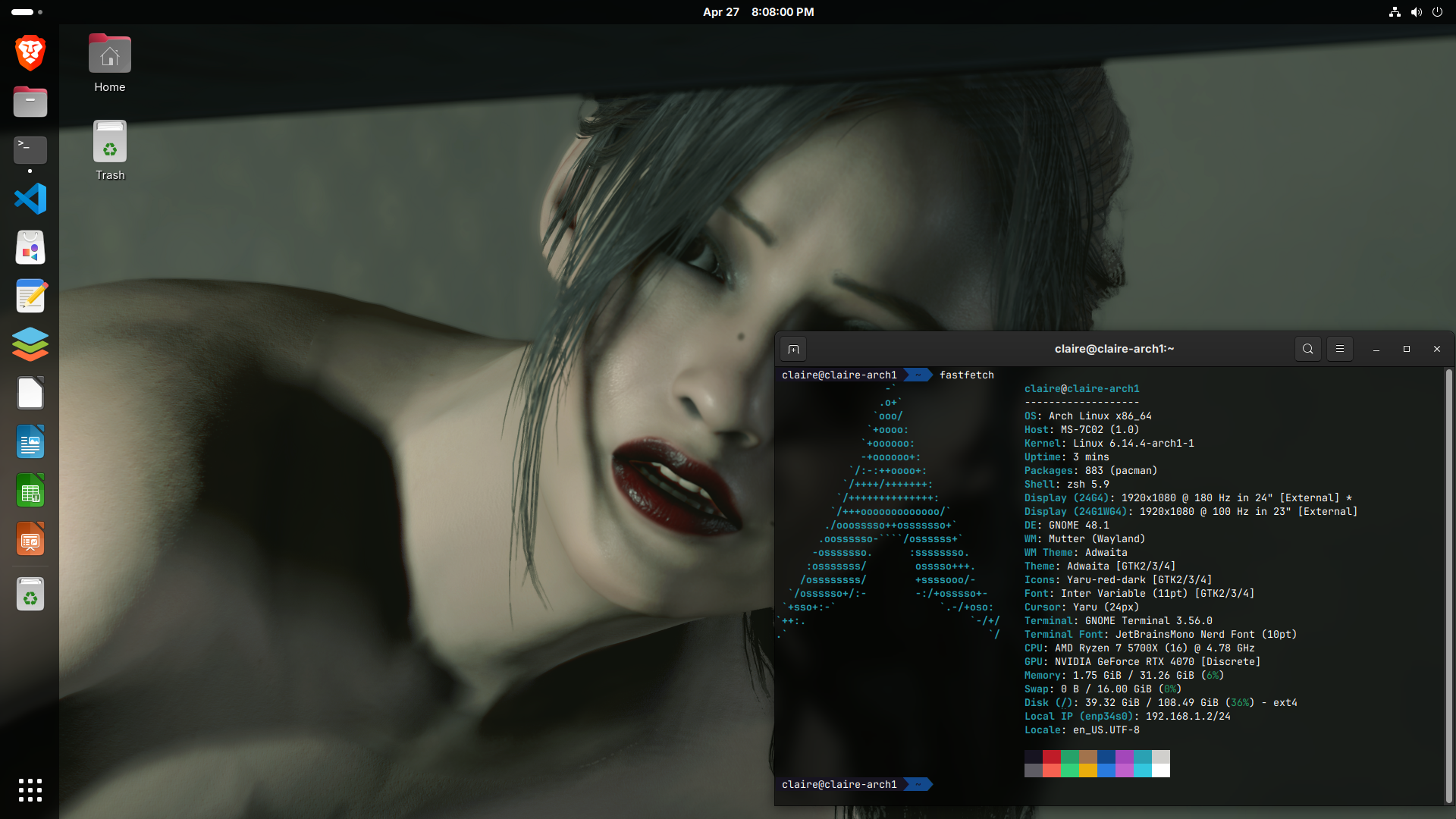
Task: Click the 'Terminal Font: JetBrainsMono Nerd Font' line
Action: pos(1161,635)
